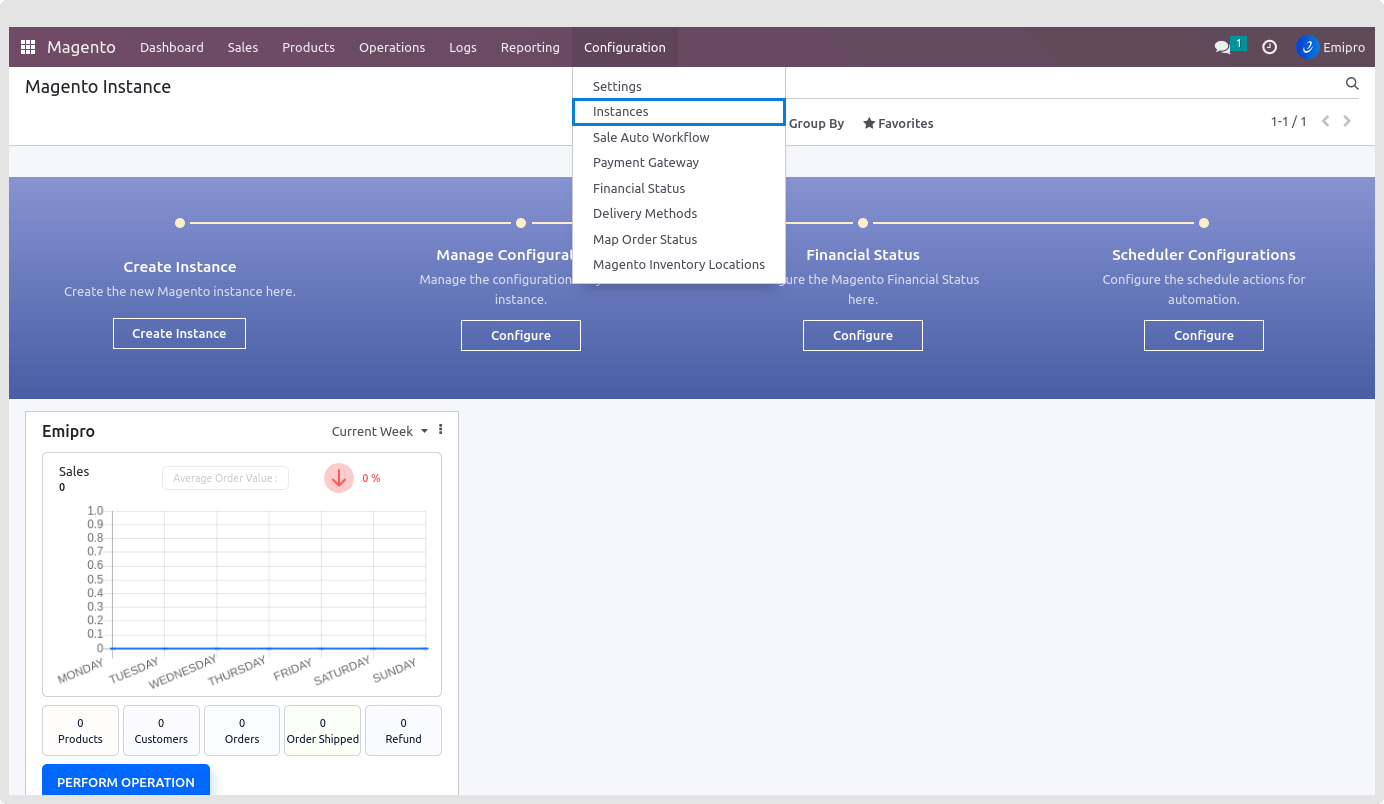This screenshot has height=804, width=1384.
Task: Open the discuss messages icon
Action: click(x=1222, y=47)
